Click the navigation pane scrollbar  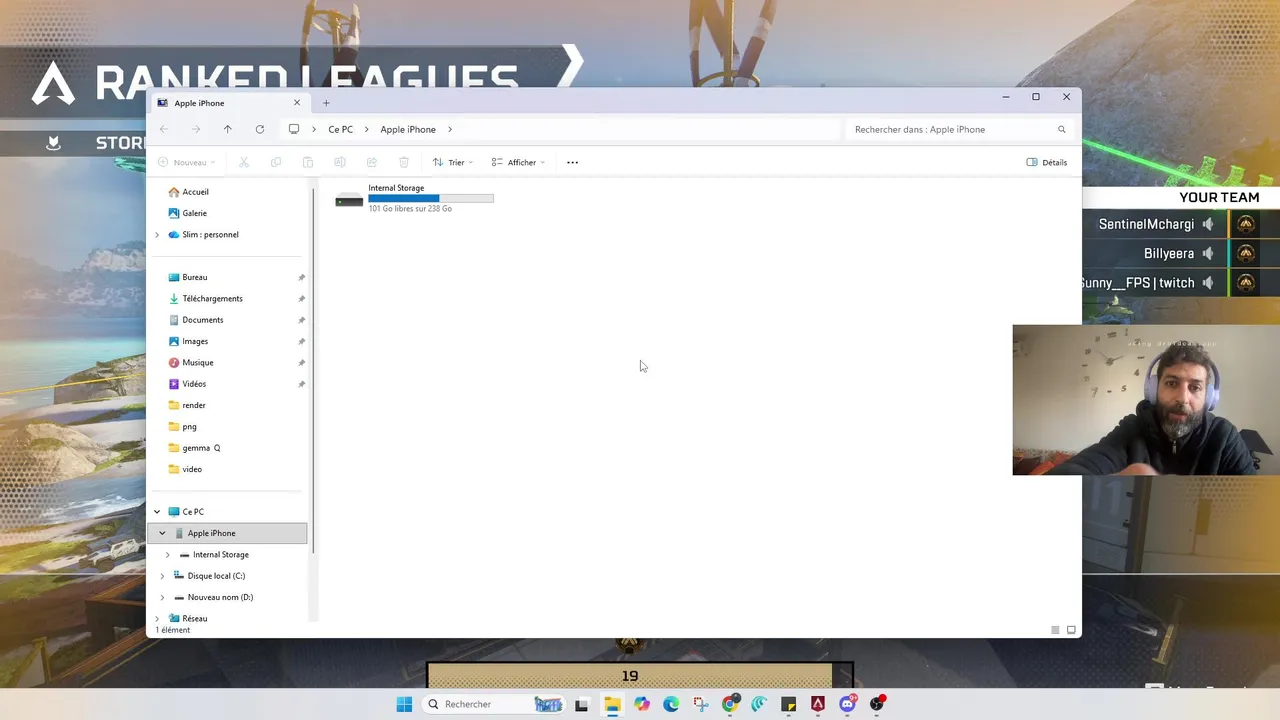(x=313, y=370)
